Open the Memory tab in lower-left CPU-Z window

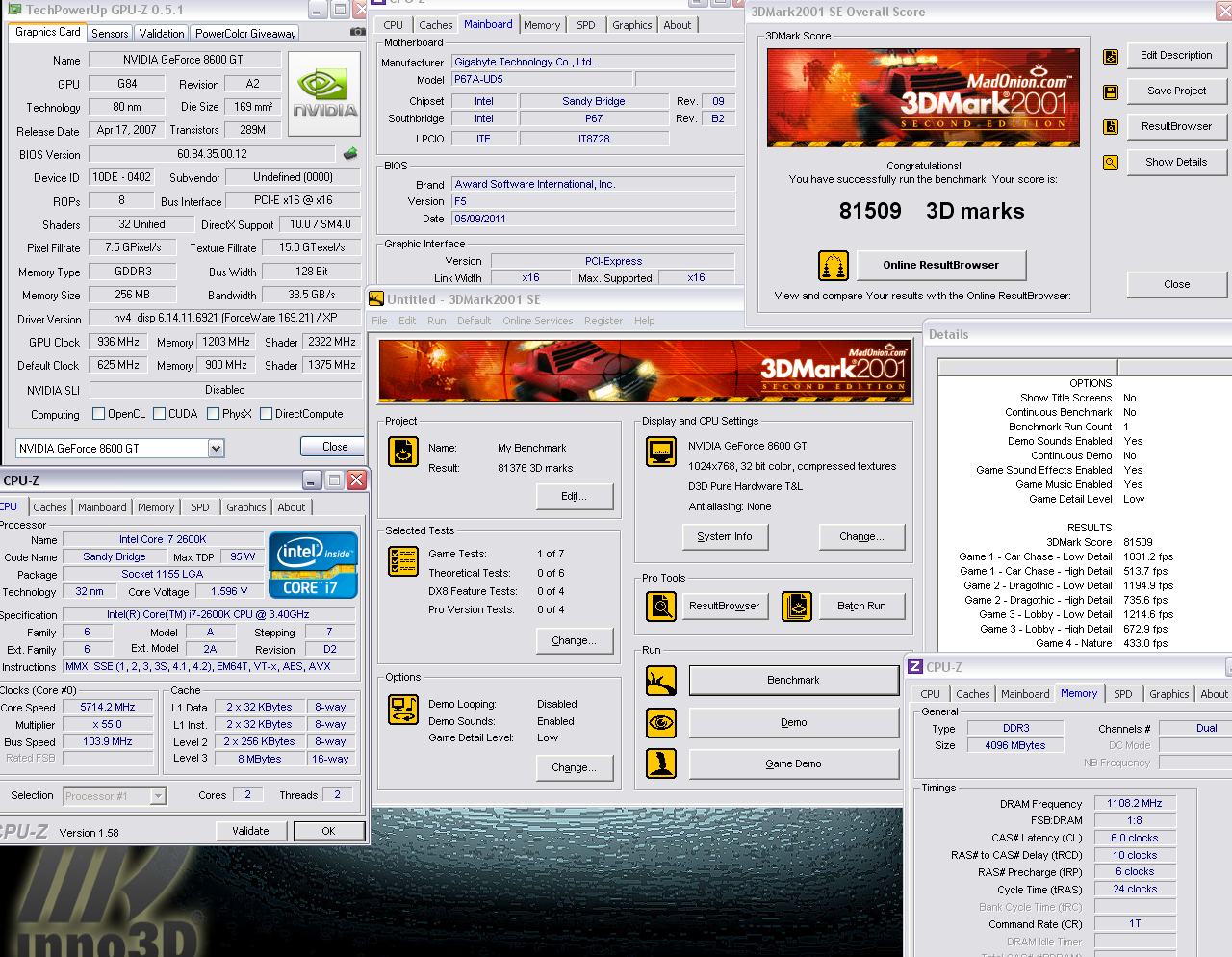(156, 507)
